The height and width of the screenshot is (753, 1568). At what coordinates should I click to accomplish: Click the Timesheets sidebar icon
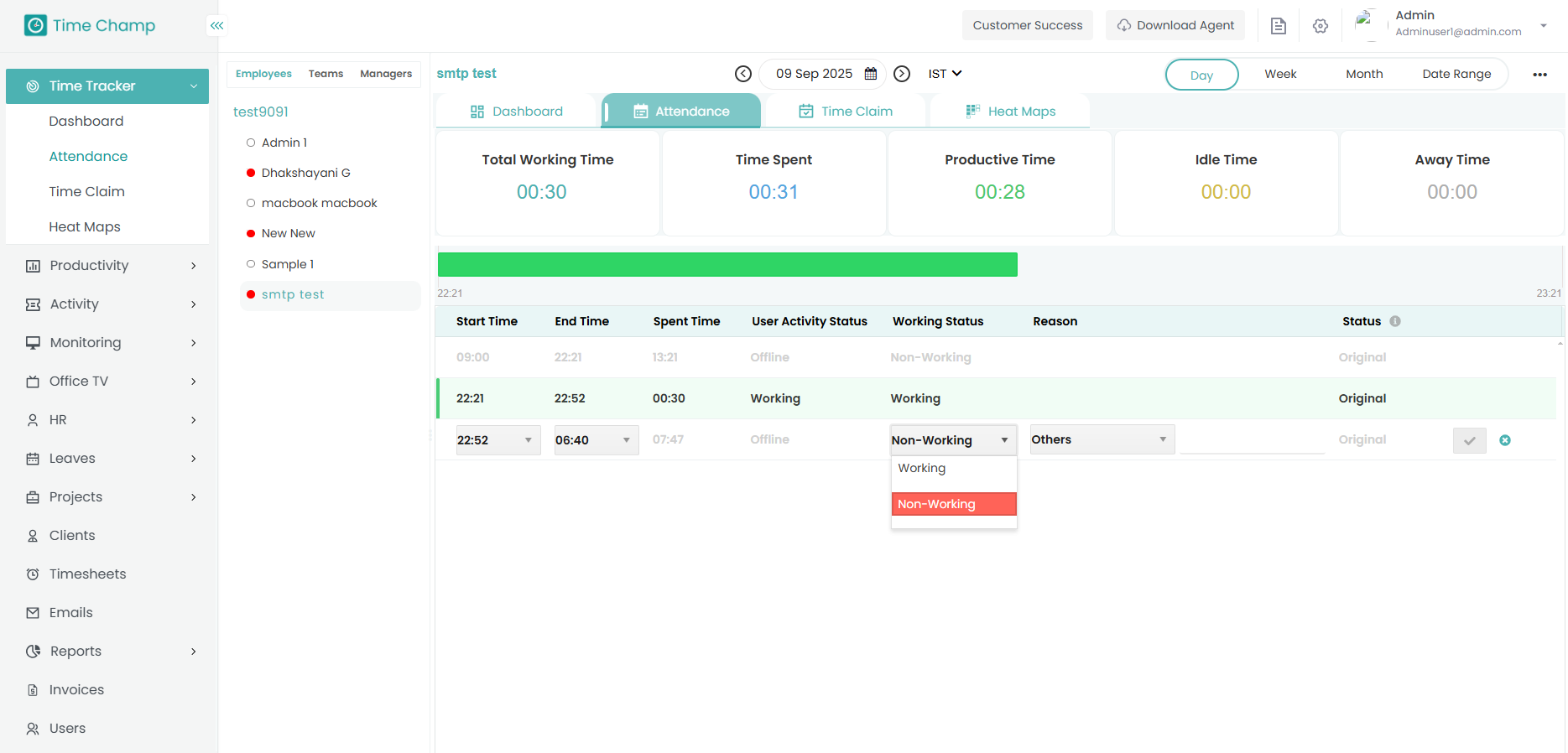(33, 574)
